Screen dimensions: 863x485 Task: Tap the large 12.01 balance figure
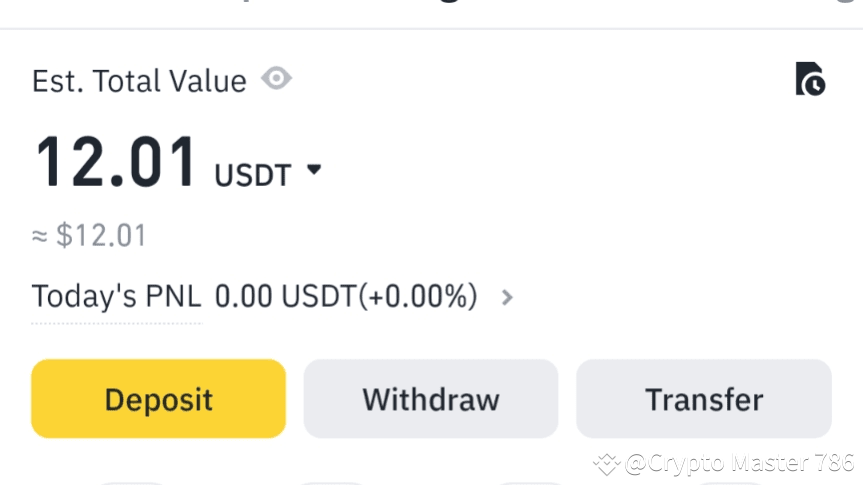pyautogui.click(x=116, y=163)
